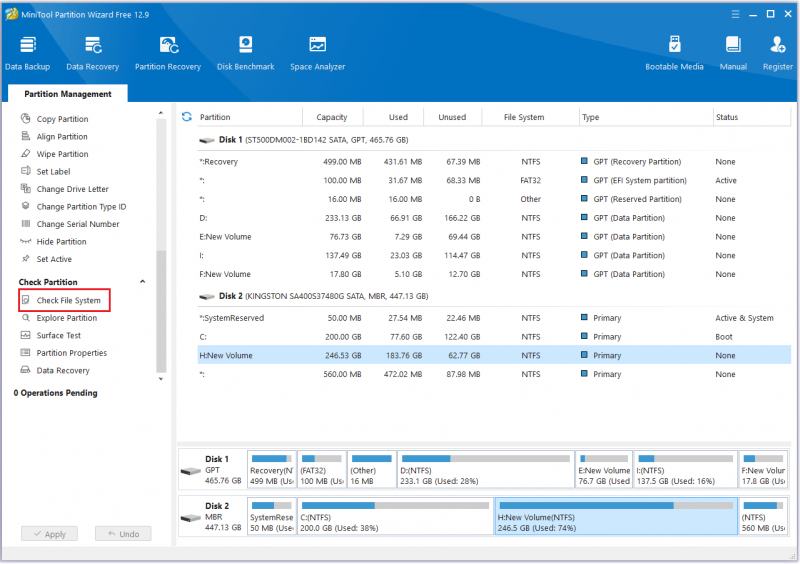Launch Data Recovery from the top toolbar

point(92,53)
